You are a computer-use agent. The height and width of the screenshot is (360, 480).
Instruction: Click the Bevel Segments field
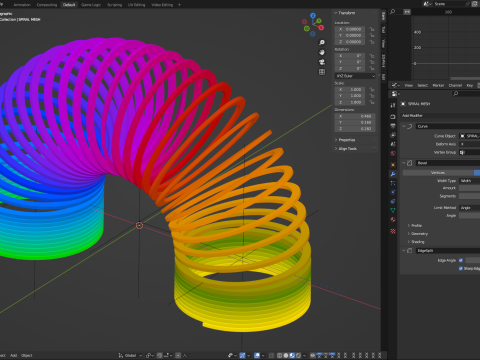[469, 196]
